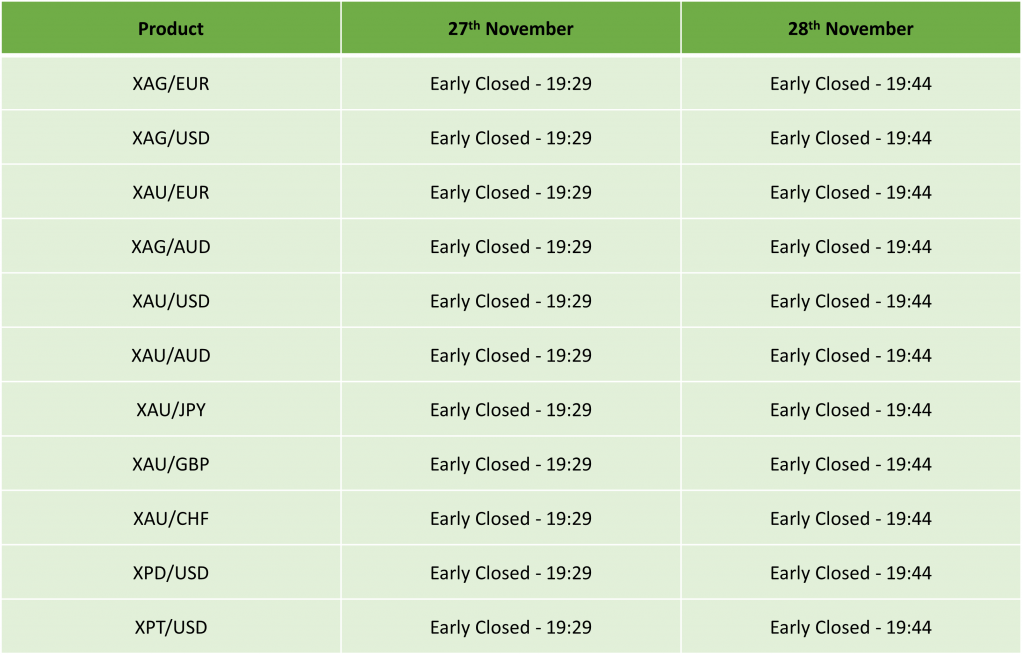Viewport: 1024px width, 655px height.
Task: Pick the XAG/AUD product cell
Action: 171,247
